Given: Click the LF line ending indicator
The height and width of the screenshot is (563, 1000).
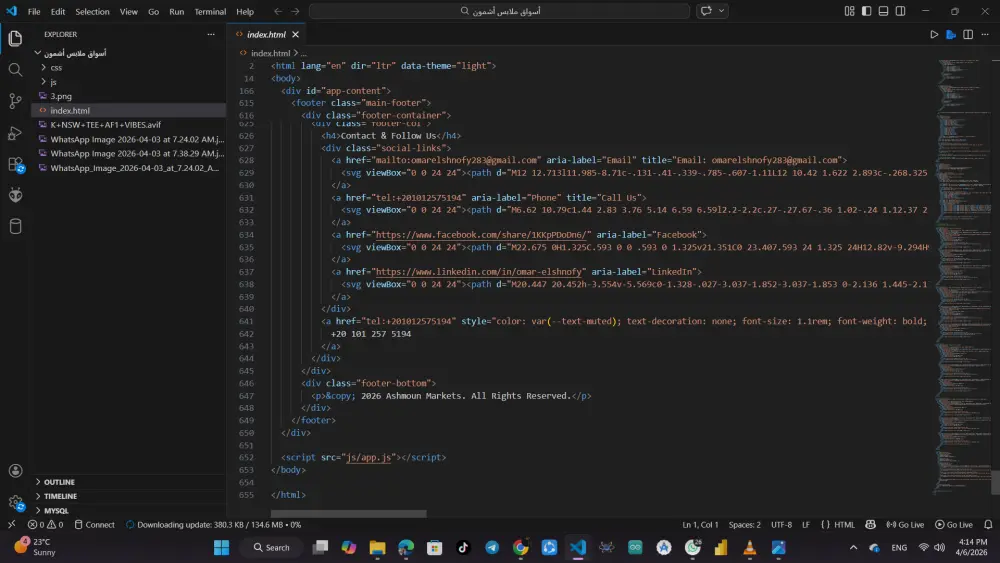Looking at the screenshot, I should pyautogui.click(x=806, y=525).
